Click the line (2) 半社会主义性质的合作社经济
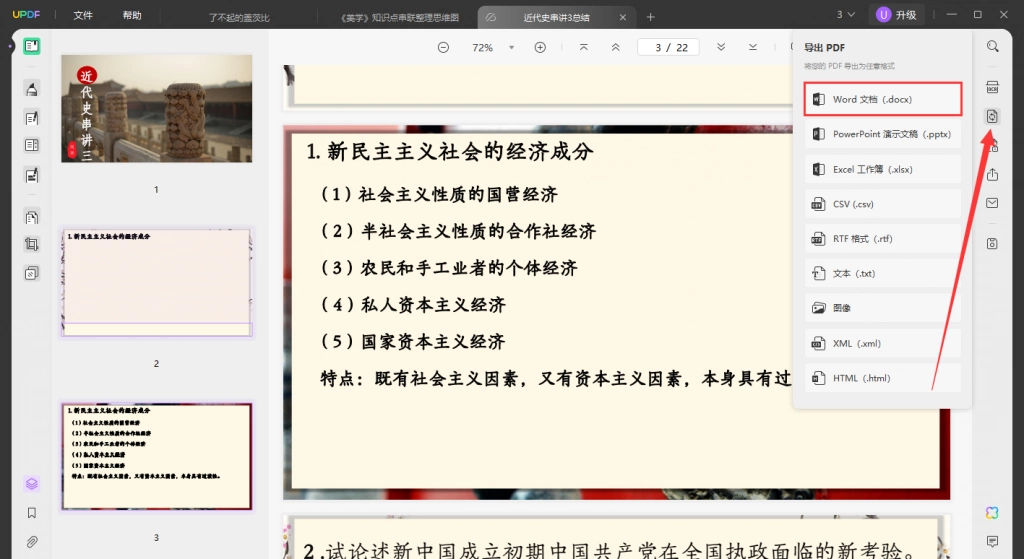Image resolution: width=1024 pixels, height=559 pixels. click(x=457, y=231)
